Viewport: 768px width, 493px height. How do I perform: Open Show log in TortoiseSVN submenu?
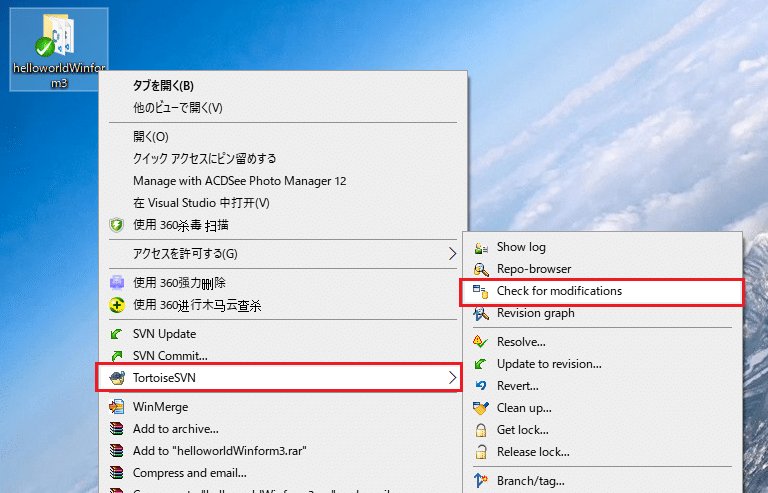tap(602, 247)
